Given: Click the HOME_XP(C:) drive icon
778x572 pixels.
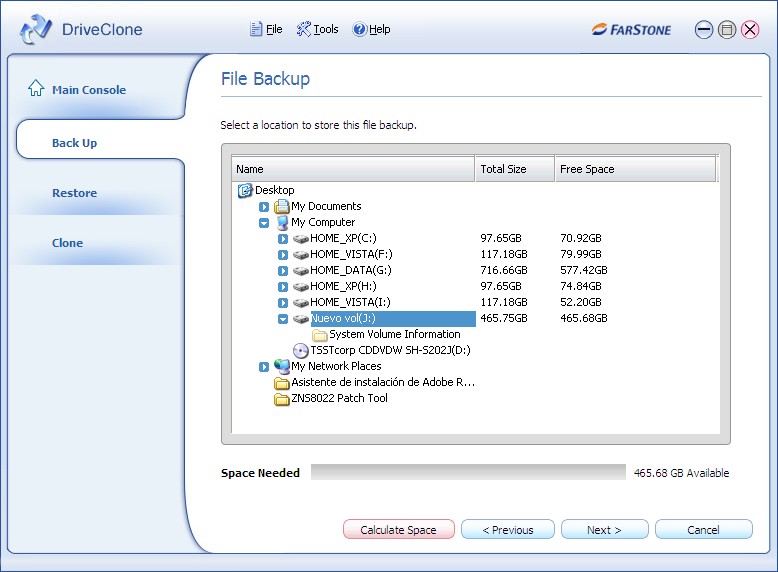Looking at the screenshot, I should (300, 239).
